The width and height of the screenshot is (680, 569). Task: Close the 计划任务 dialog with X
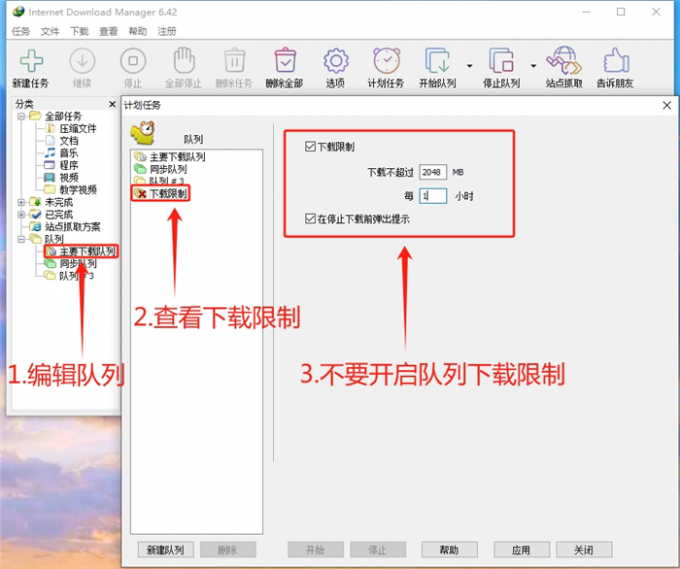[667, 105]
